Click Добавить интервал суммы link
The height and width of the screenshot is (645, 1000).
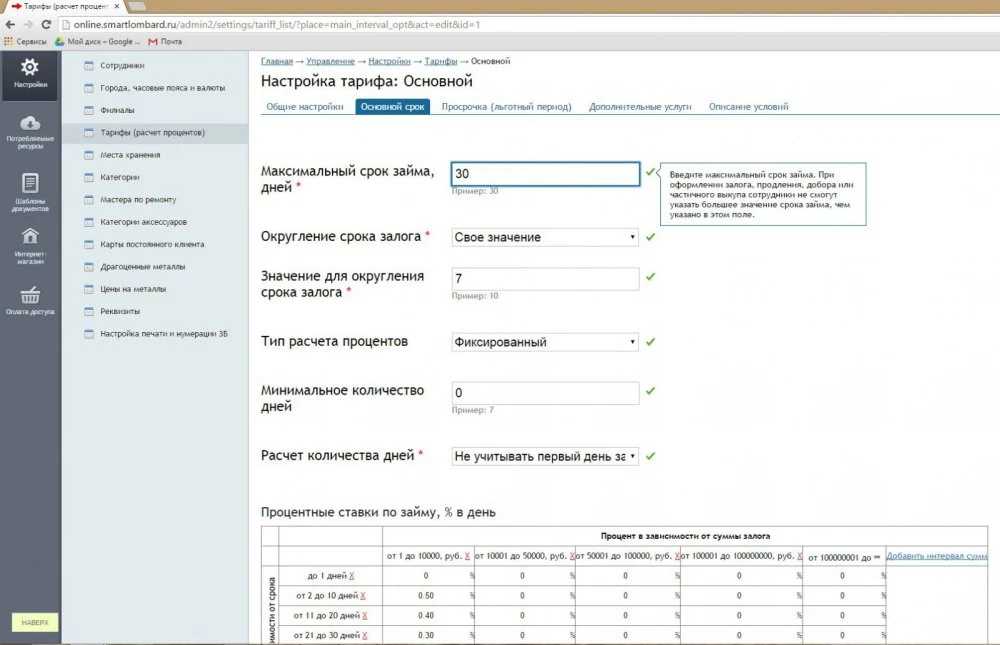pos(936,556)
